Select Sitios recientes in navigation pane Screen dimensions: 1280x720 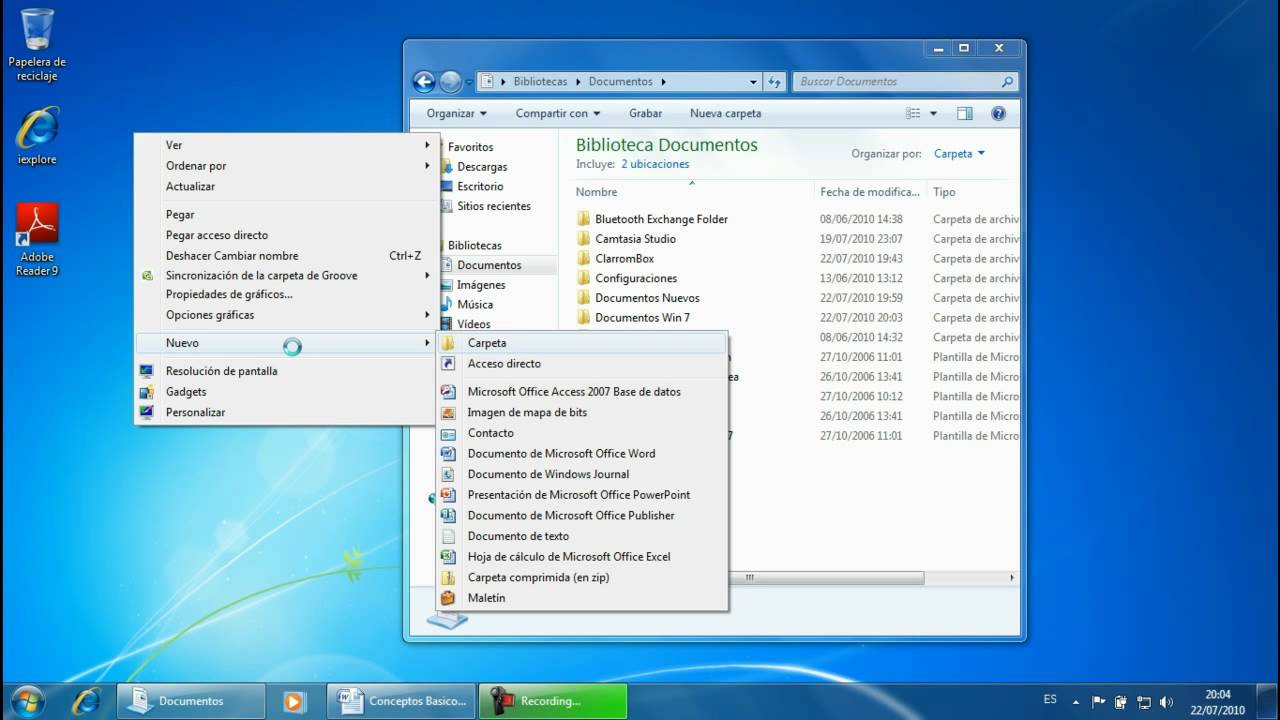[494, 206]
